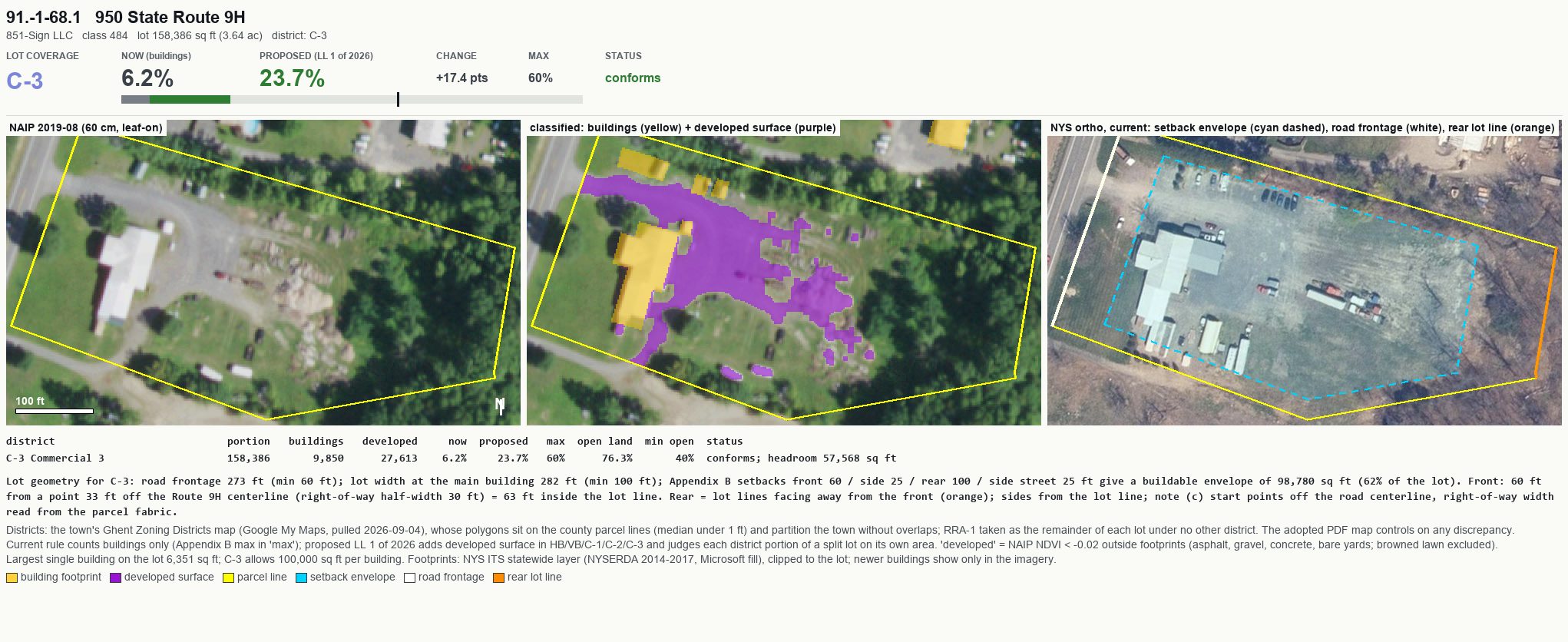Select the C-3 Commercial 3 table row
The width and height of the screenshot is (1568, 642).
[452, 458]
